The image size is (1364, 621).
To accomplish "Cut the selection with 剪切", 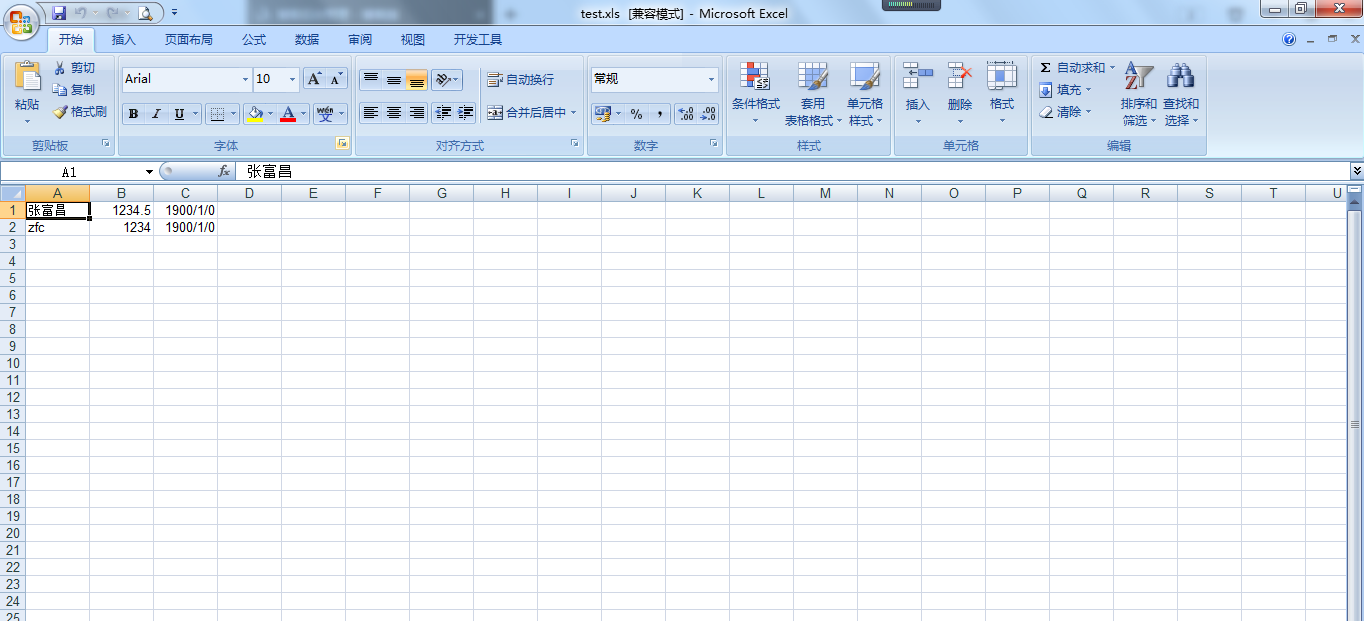I will tap(75, 68).
